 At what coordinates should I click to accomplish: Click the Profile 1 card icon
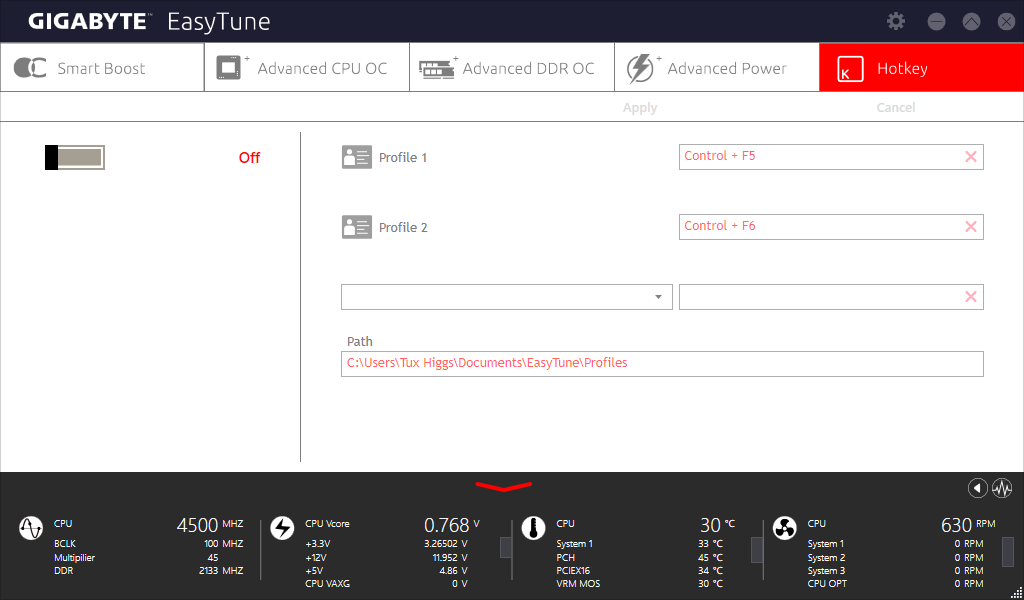click(x=357, y=157)
